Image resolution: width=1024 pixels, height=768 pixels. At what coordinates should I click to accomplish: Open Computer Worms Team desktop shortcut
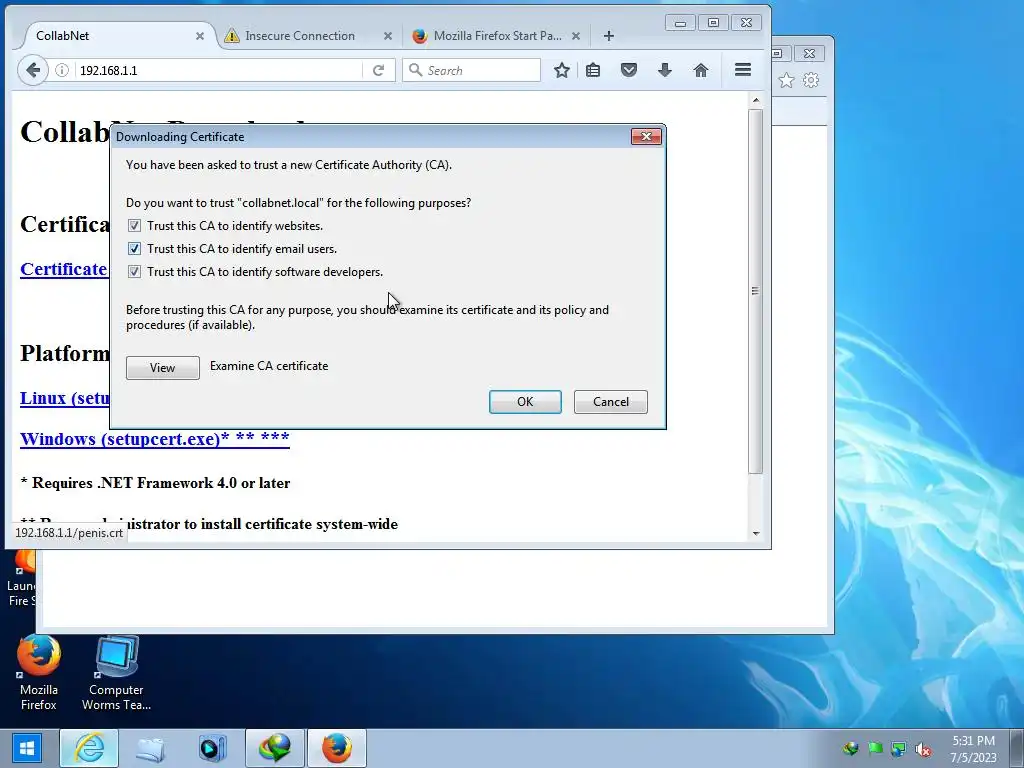point(116,673)
